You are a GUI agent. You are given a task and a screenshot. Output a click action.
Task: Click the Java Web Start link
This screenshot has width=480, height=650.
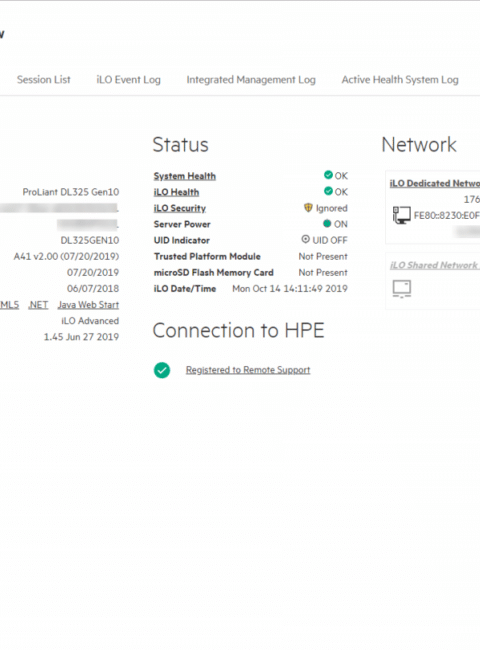pyautogui.click(x=88, y=305)
